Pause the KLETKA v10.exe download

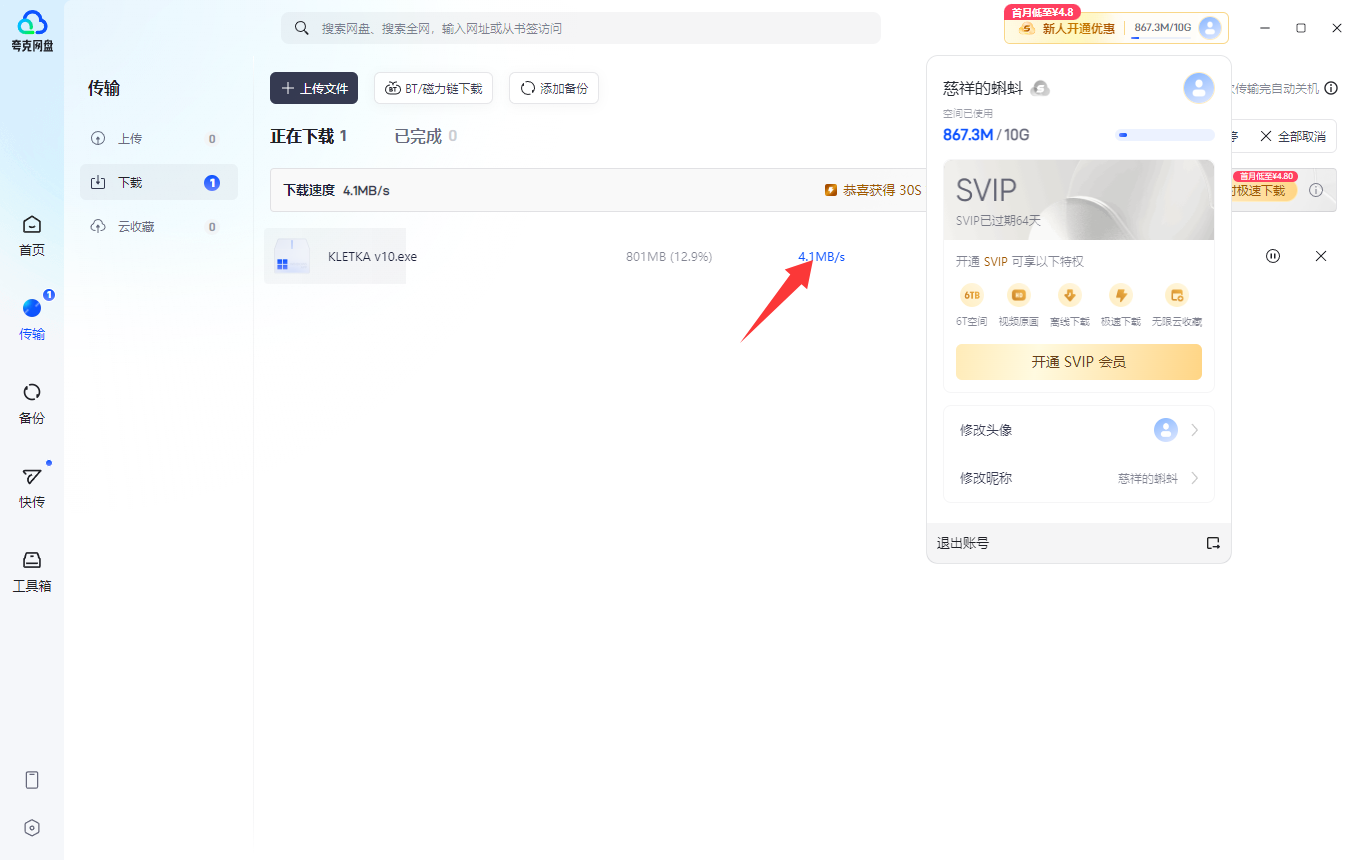(x=1272, y=256)
